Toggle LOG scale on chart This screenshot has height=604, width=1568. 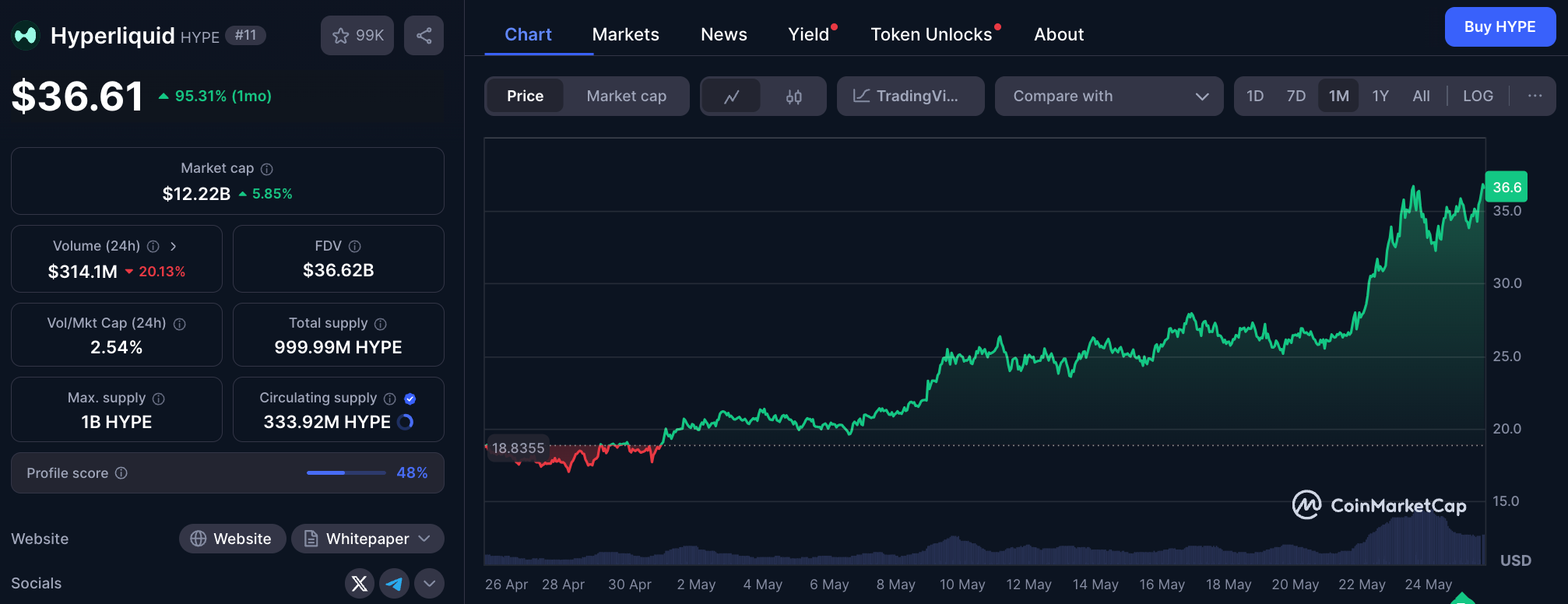click(1478, 96)
